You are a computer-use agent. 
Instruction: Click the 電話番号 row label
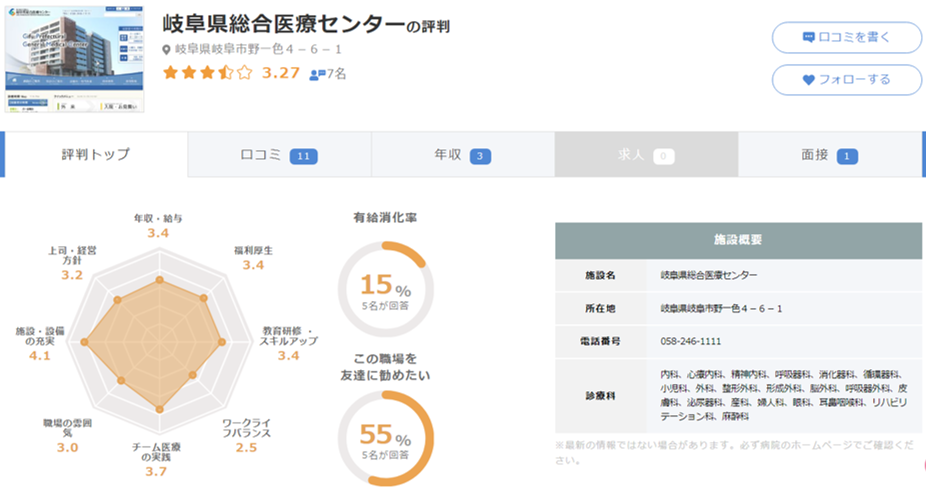(600, 341)
